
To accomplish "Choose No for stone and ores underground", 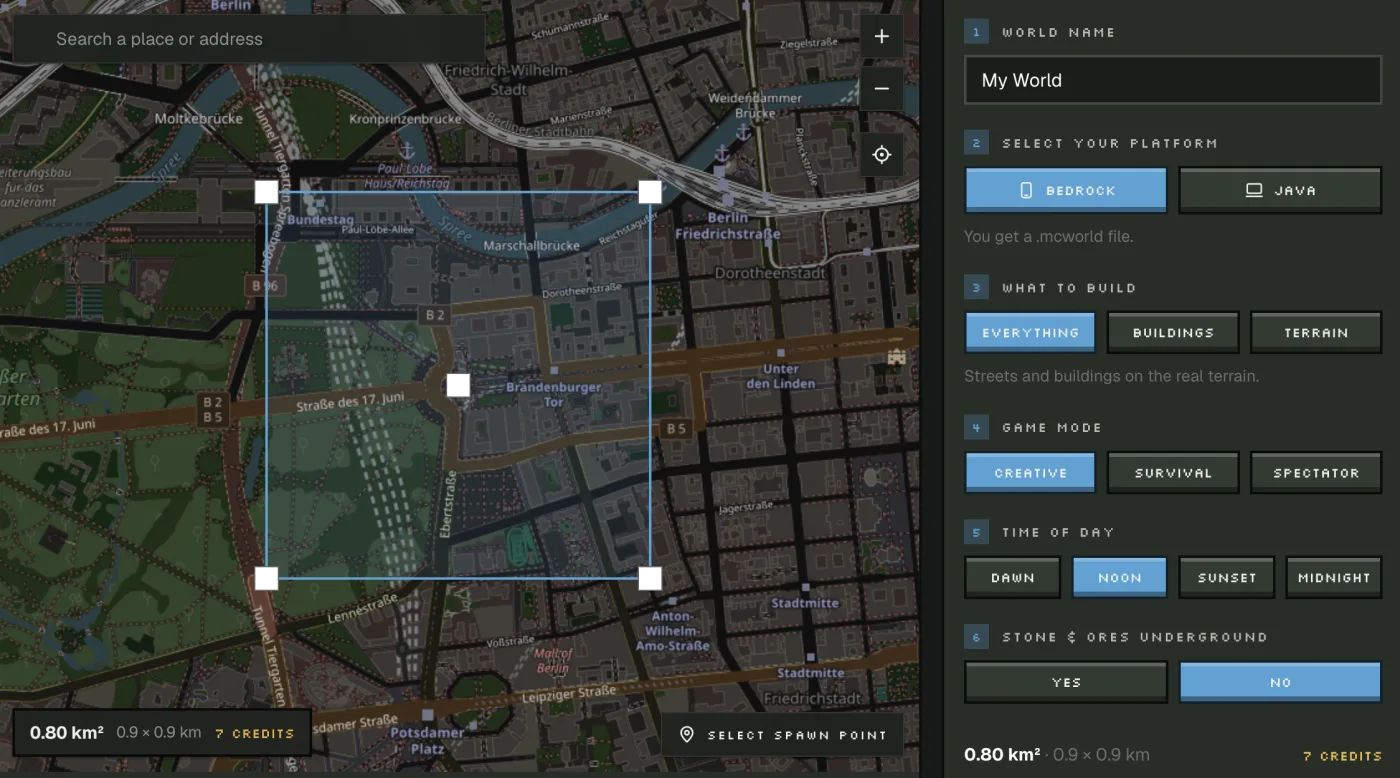I will click(1280, 682).
